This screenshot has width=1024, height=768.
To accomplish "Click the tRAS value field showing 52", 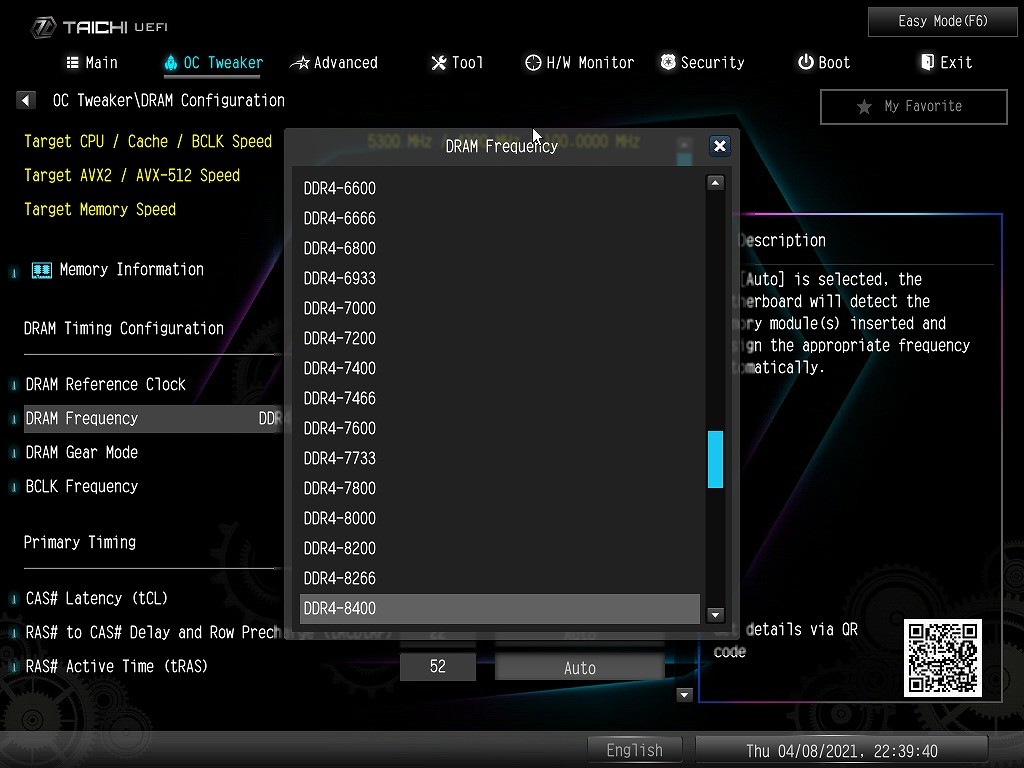I will pyautogui.click(x=437, y=667).
